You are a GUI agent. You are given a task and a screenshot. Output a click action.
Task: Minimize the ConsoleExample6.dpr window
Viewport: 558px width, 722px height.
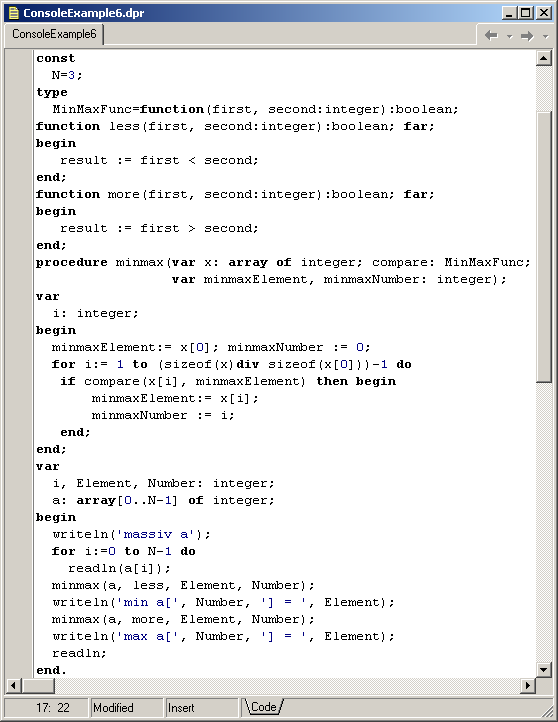[509, 12]
